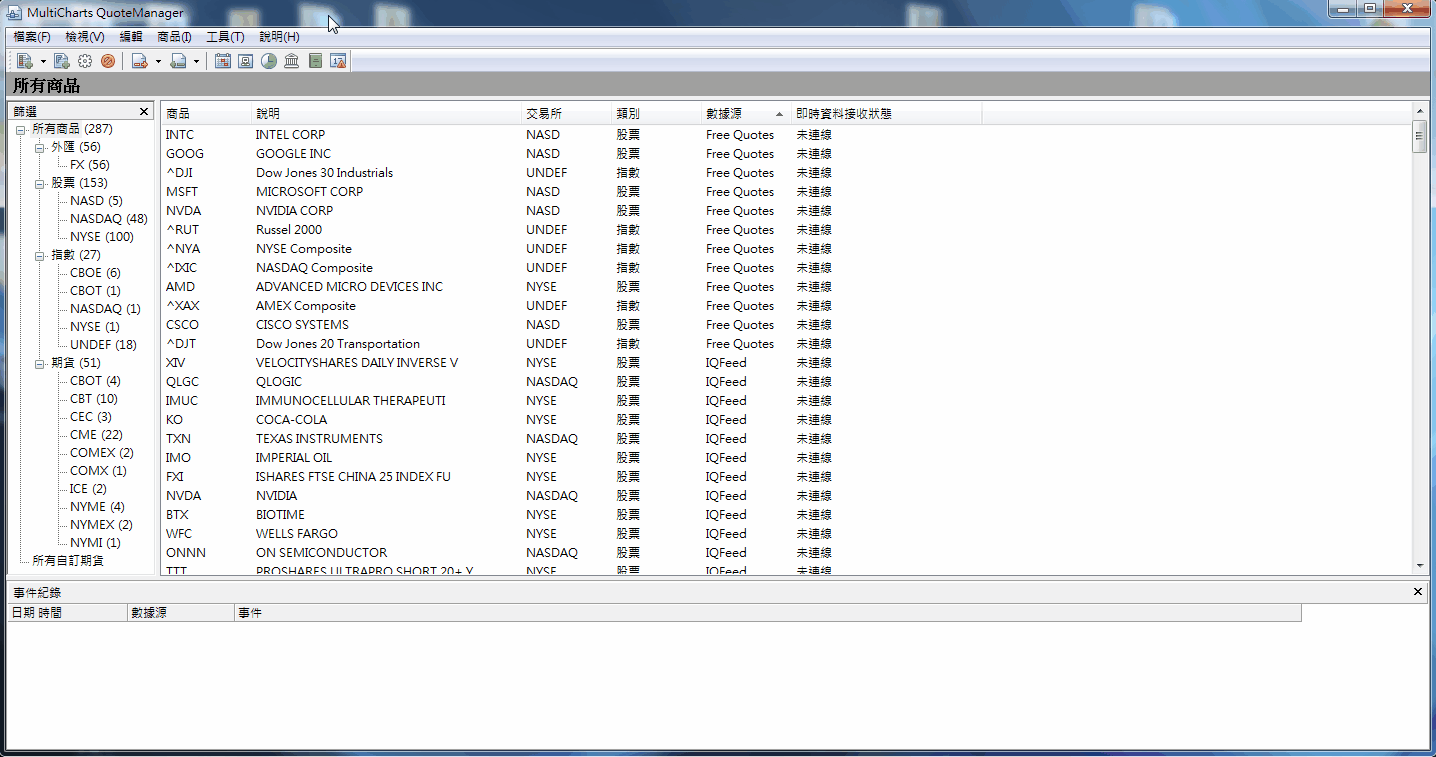
Task: Select CBOE (6) in the filter tree
Action: point(95,273)
